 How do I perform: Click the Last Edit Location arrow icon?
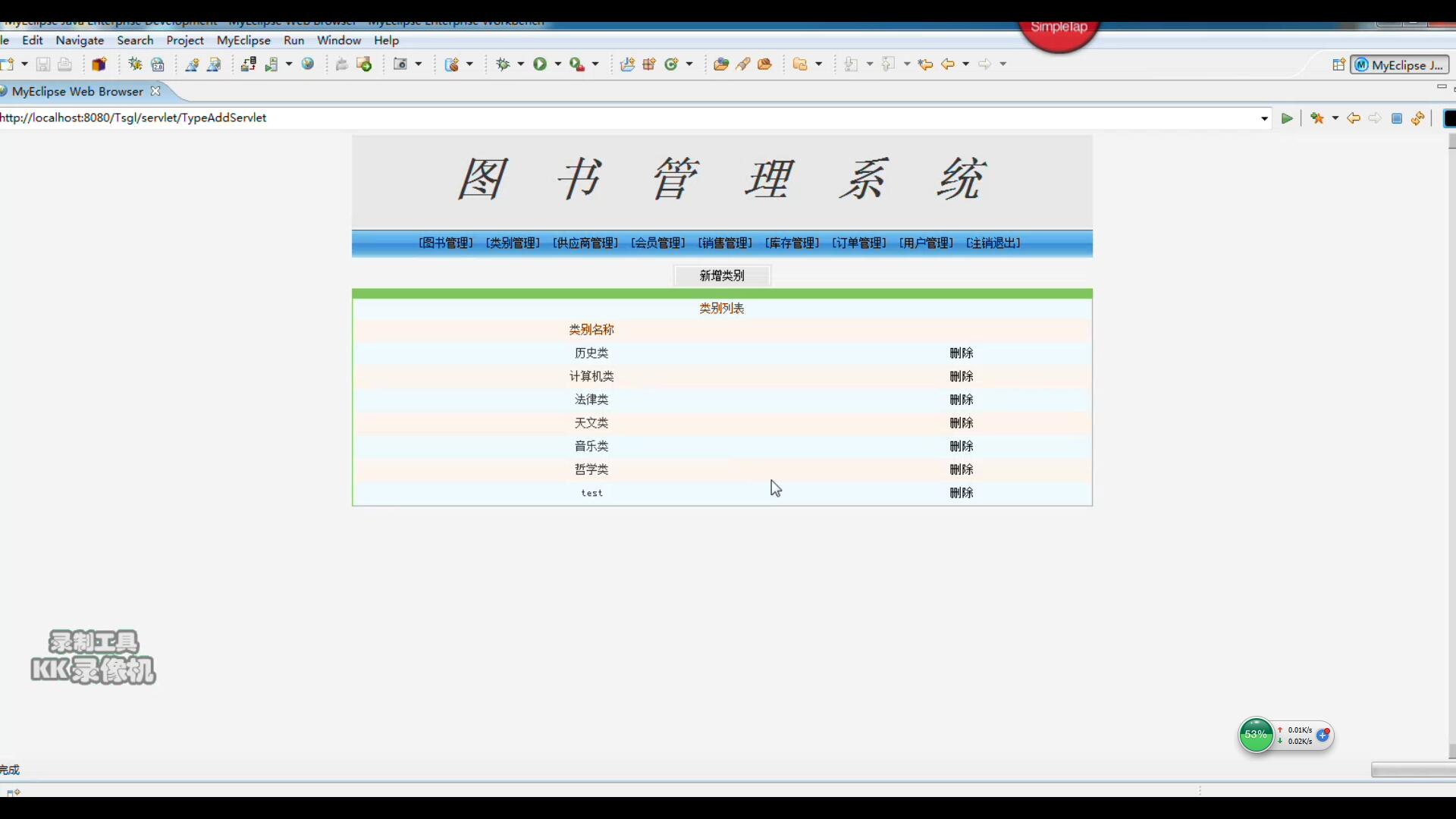[x=925, y=64]
